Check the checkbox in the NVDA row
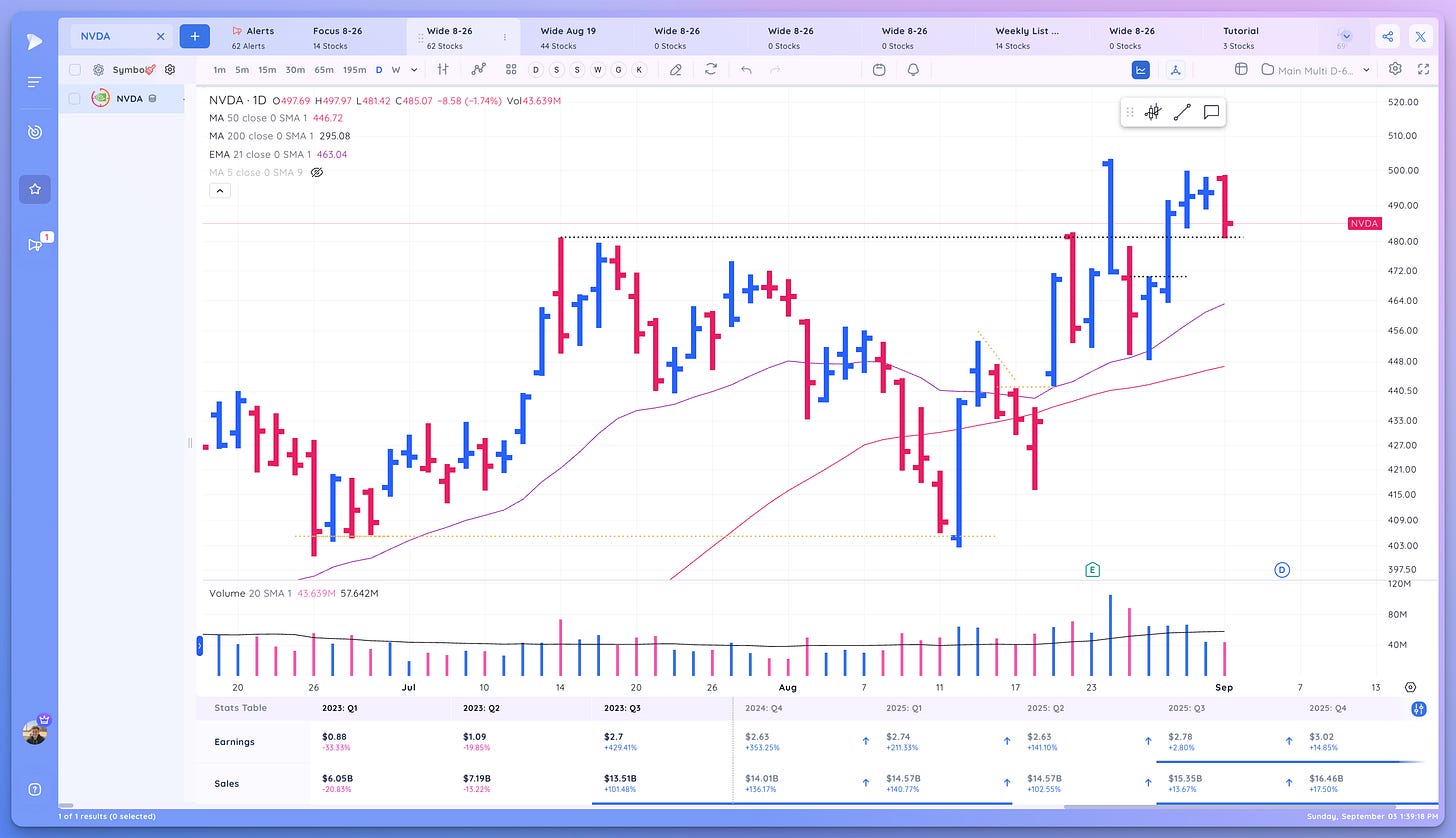The width and height of the screenshot is (1456, 838). (75, 98)
